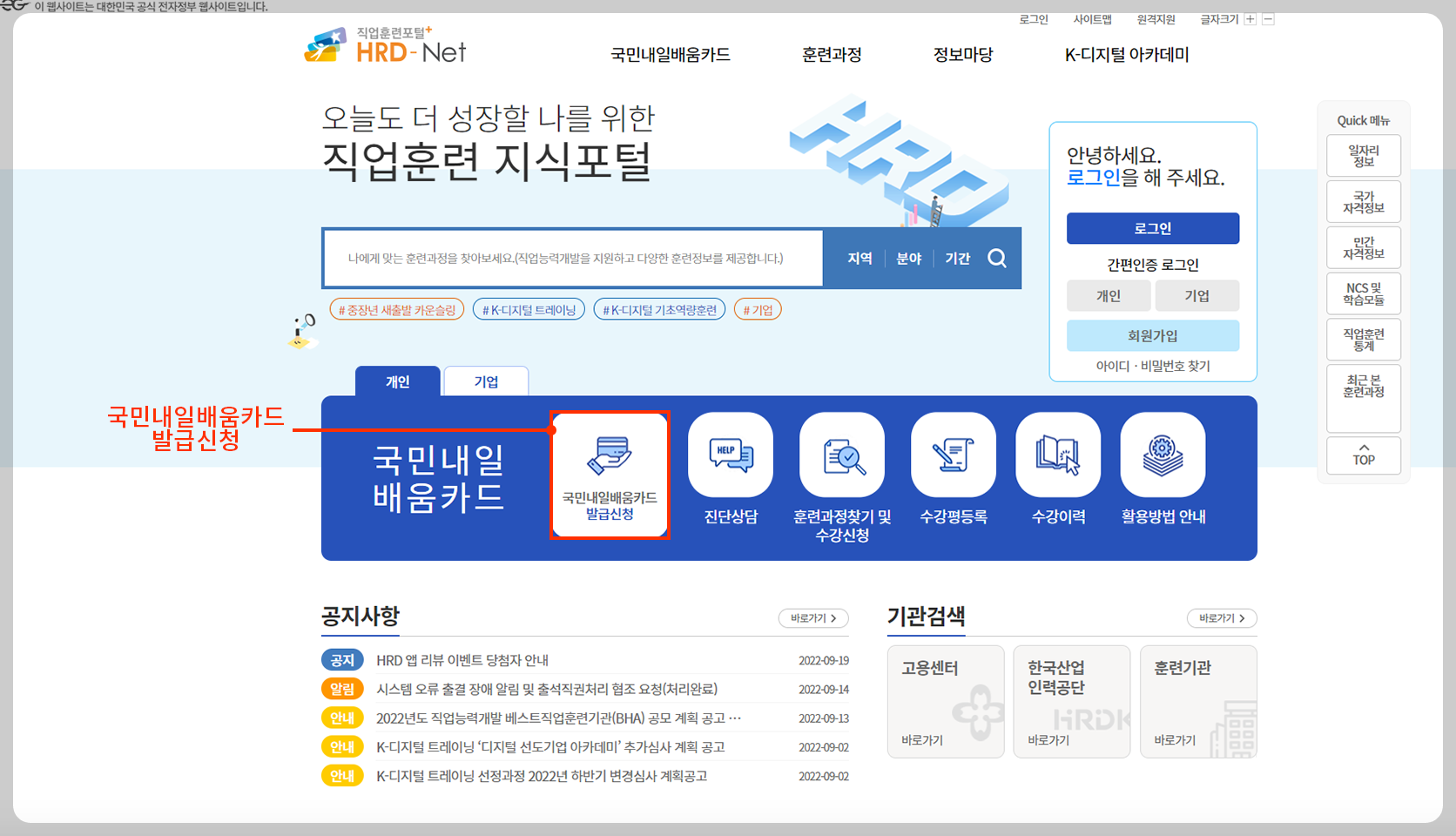Open notice 베스트직업훈련기관(BHA) 공모 계획
The image size is (1456, 836).
pos(558,718)
